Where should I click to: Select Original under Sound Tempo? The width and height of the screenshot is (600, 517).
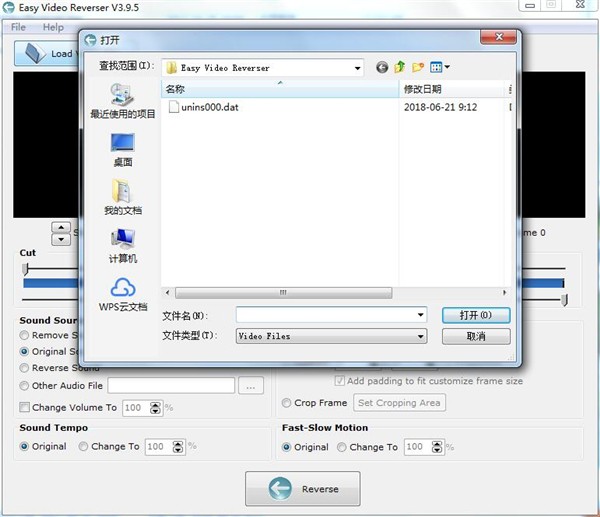(24, 446)
